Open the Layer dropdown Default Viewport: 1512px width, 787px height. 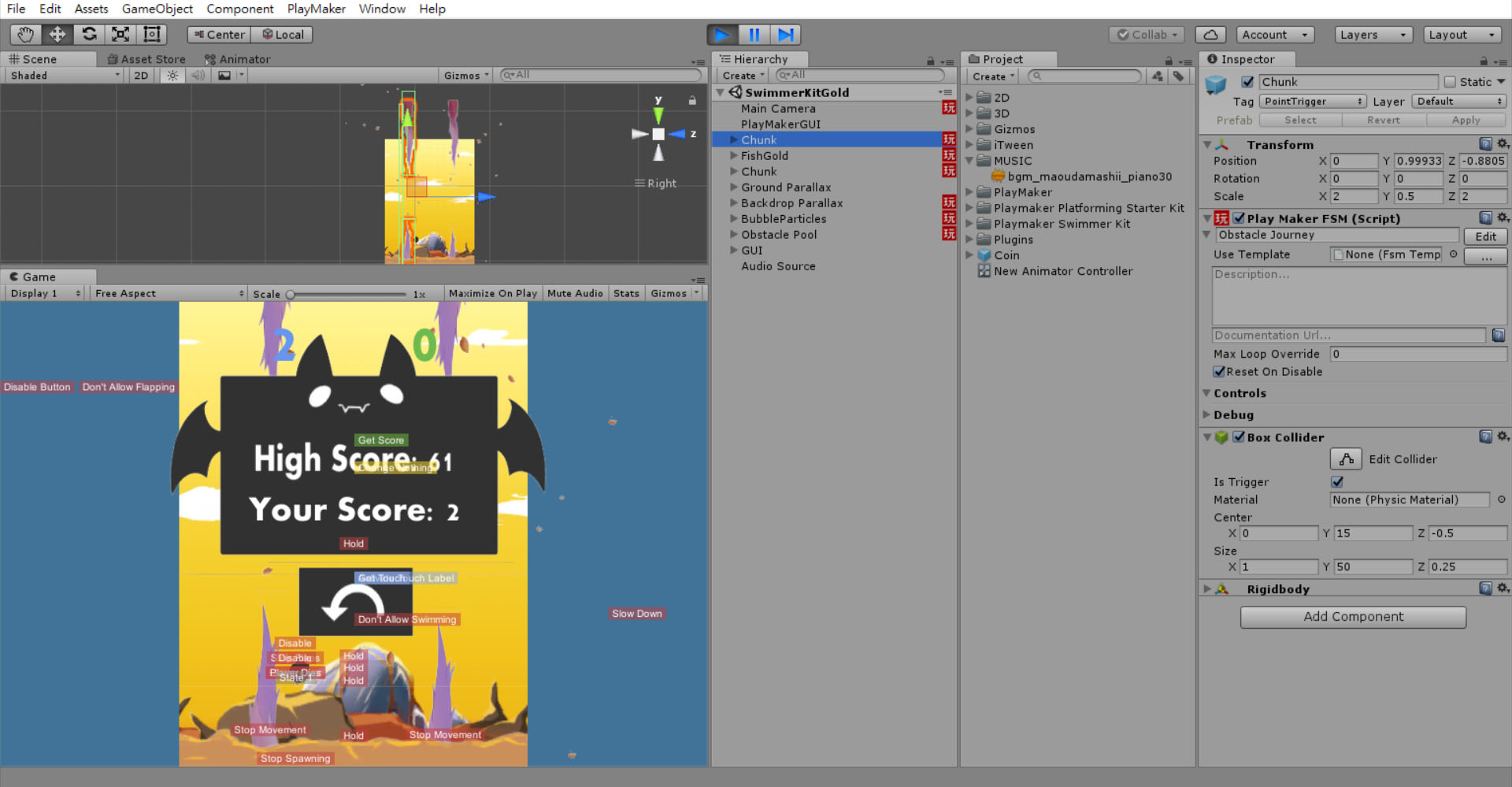pyautogui.click(x=1459, y=102)
